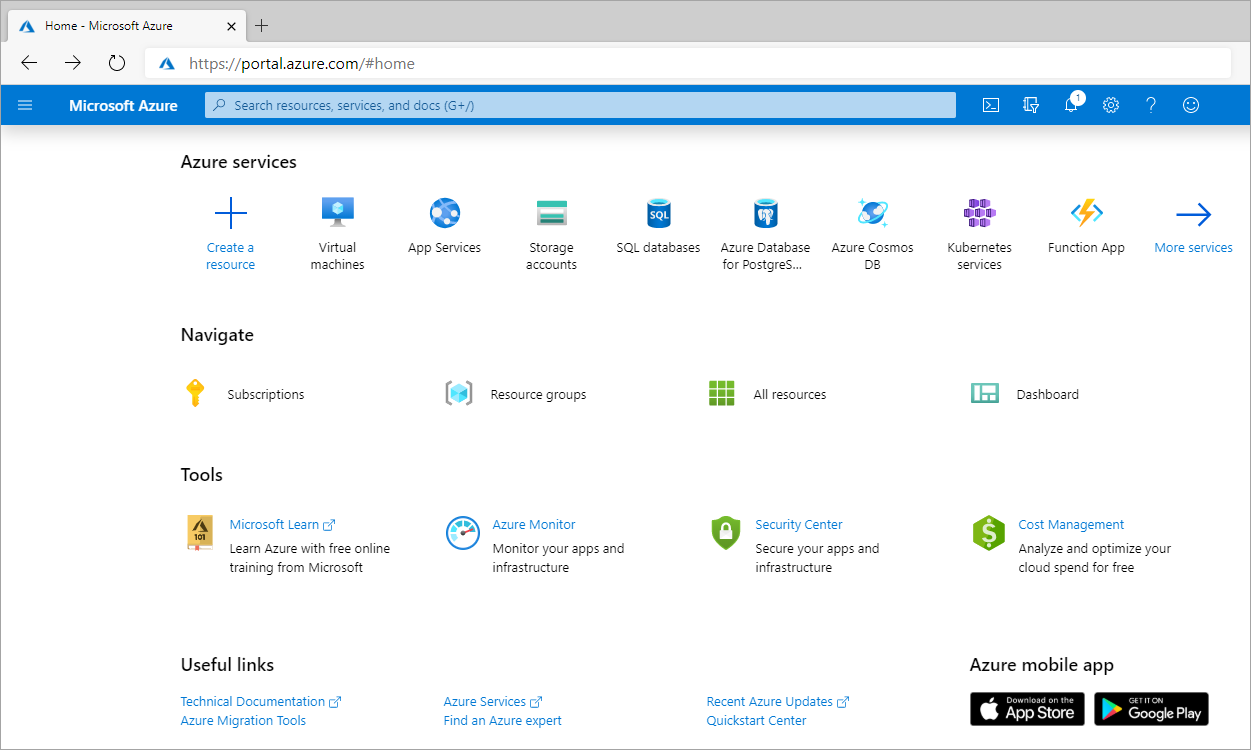
Task: Click inside the search resources field
Action: coord(580,104)
